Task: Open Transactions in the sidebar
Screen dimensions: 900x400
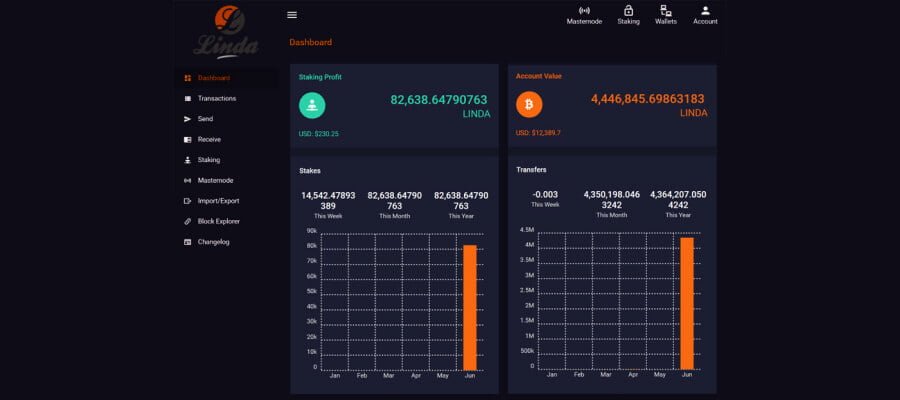Action: pyautogui.click(x=216, y=98)
